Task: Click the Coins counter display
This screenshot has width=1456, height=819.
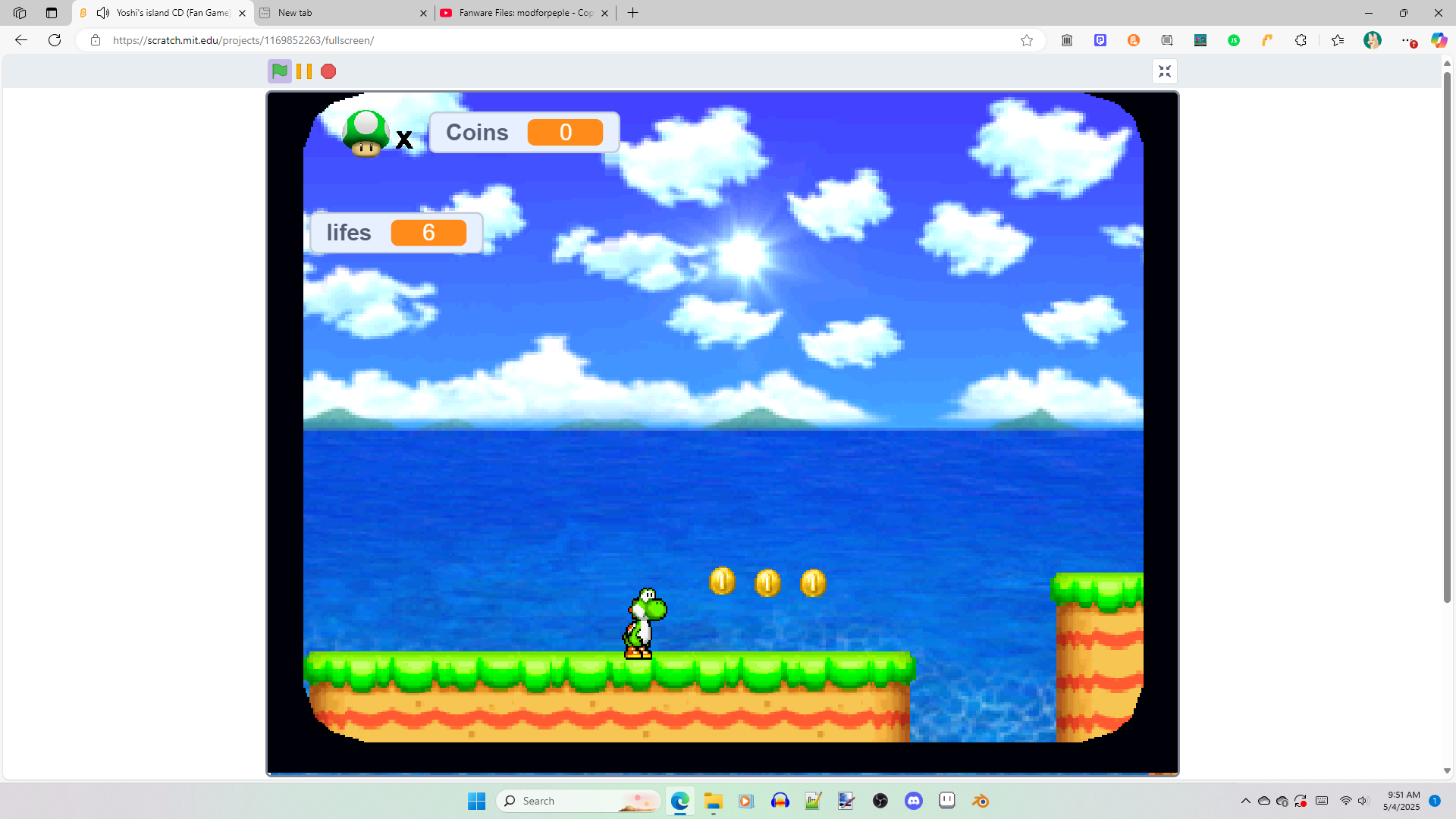Action: (x=525, y=132)
